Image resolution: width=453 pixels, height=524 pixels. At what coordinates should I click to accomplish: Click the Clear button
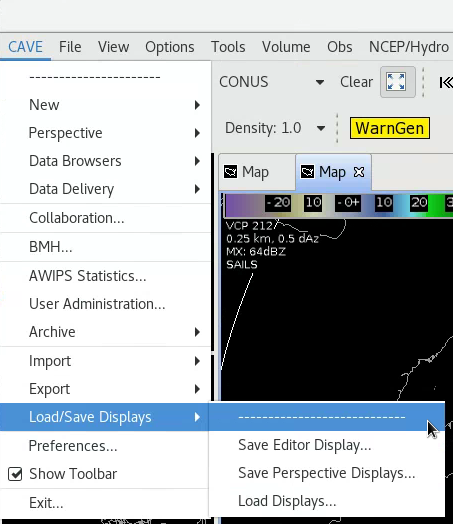356,82
